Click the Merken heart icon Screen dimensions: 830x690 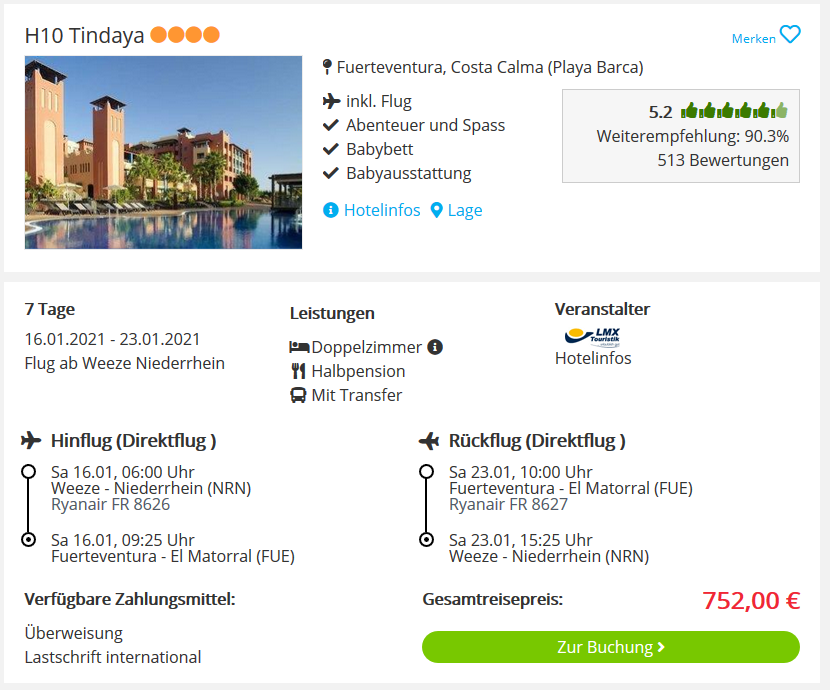click(790, 34)
